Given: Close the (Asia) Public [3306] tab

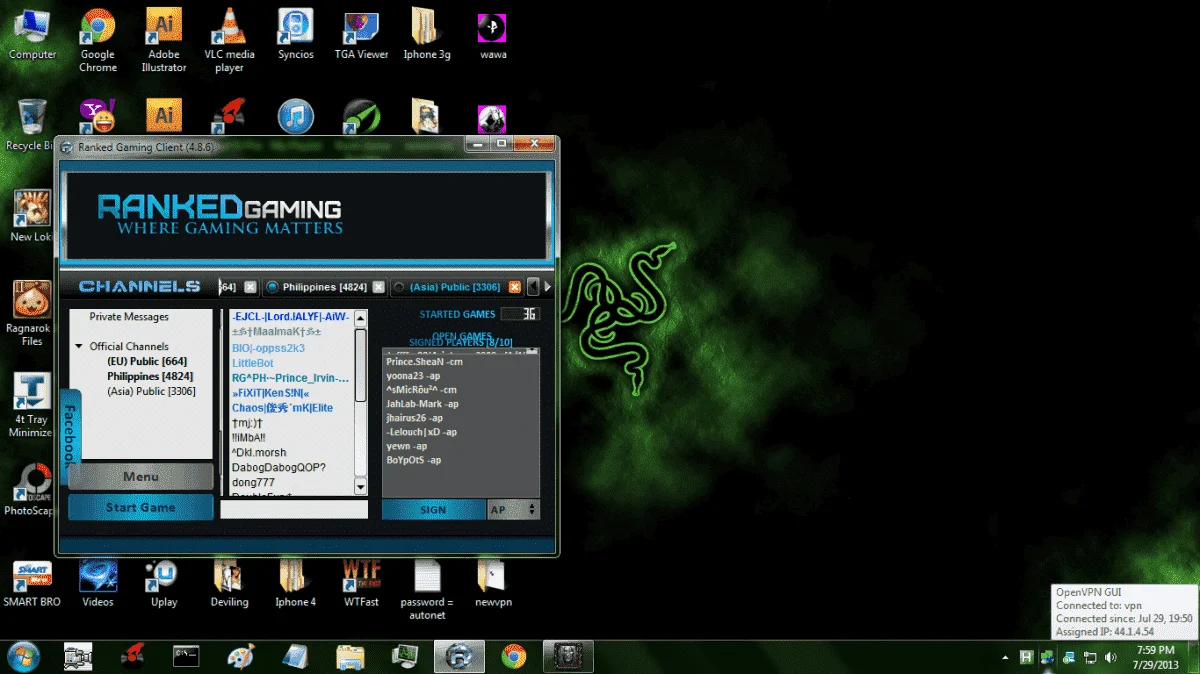Looking at the screenshot, I should tap(515, 287).
